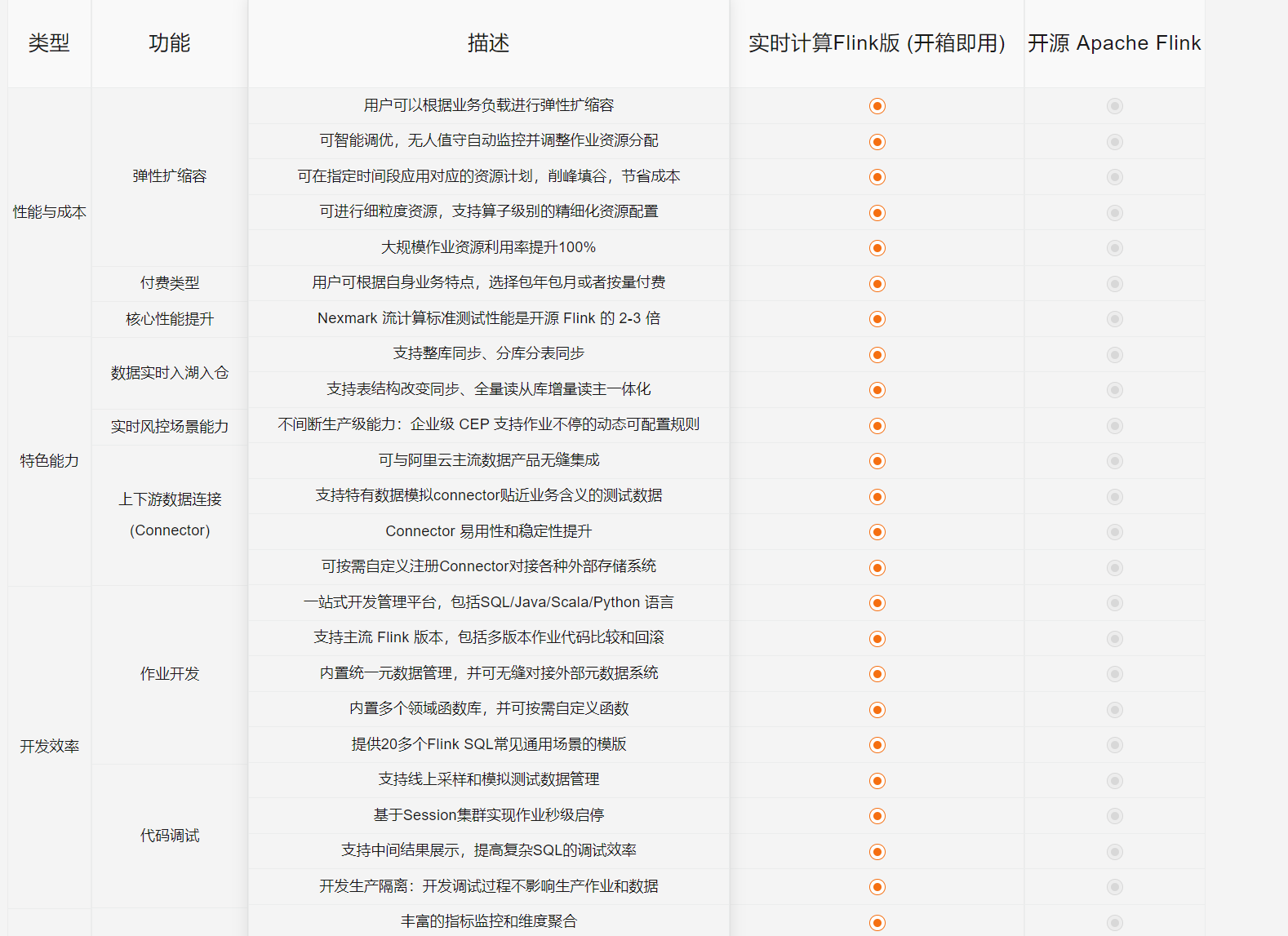Viewport: 1288px width, 936px height.
Task: Click the 代码调试 feature cell
Action: (170, 836)
